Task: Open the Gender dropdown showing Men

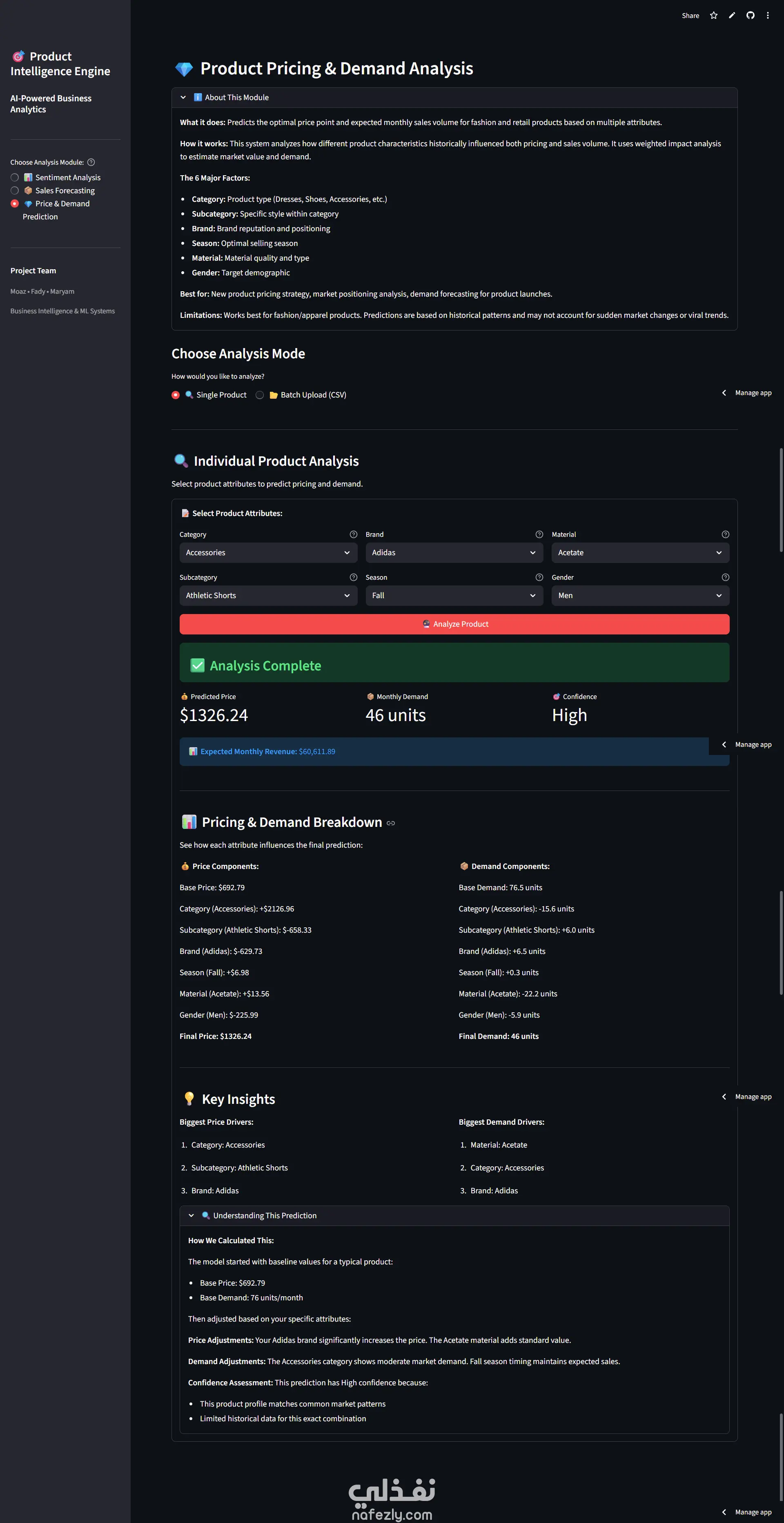Action: 640,595
